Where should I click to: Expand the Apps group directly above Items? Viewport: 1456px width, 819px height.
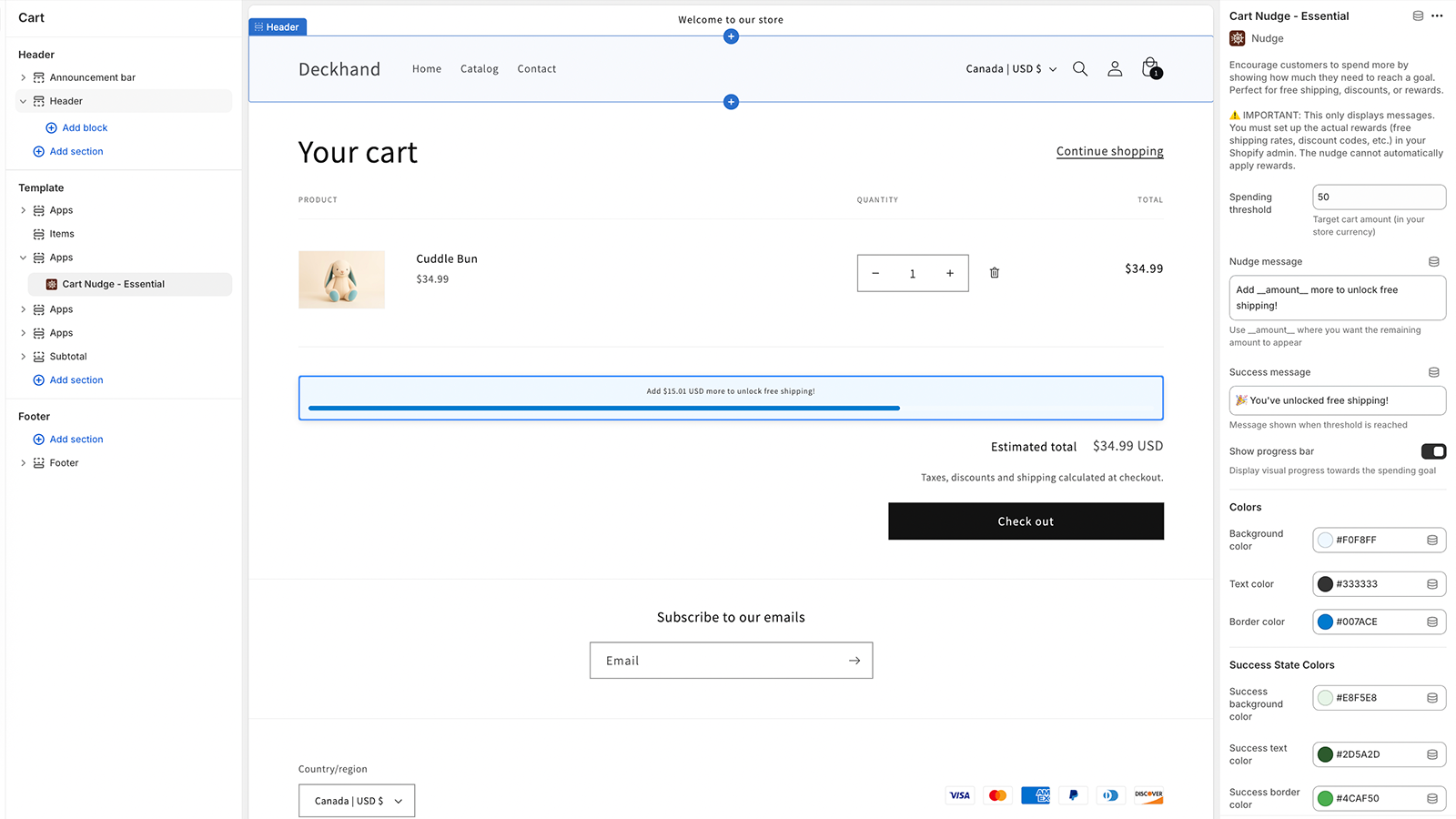tap(23, 210)
